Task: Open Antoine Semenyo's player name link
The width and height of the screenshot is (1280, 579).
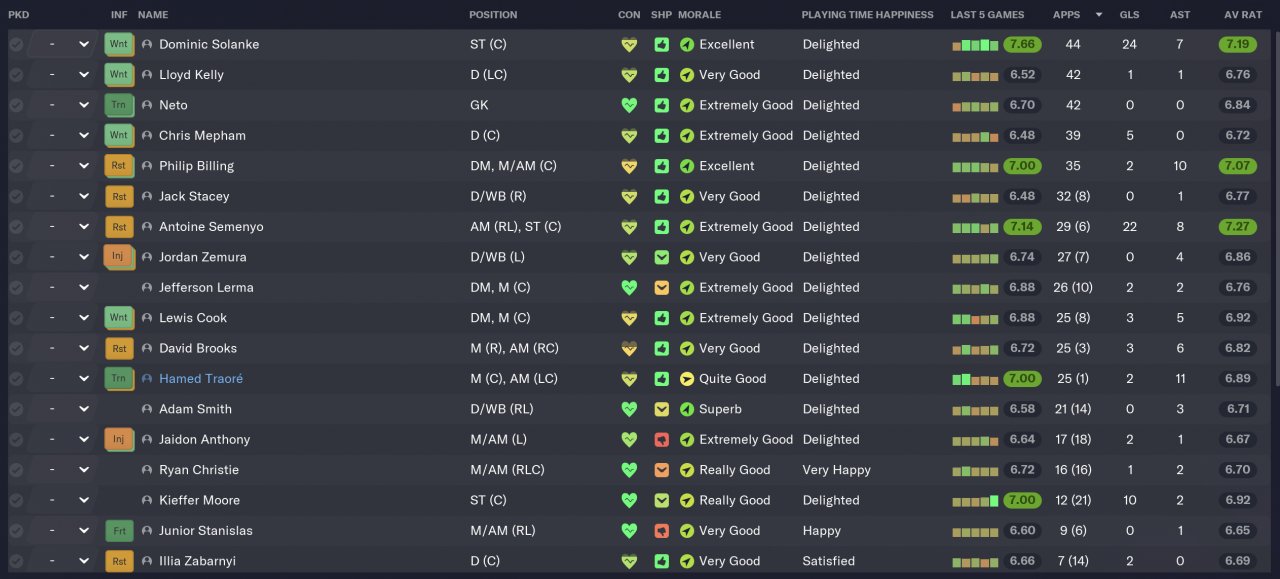Action: tap(211, 227)
